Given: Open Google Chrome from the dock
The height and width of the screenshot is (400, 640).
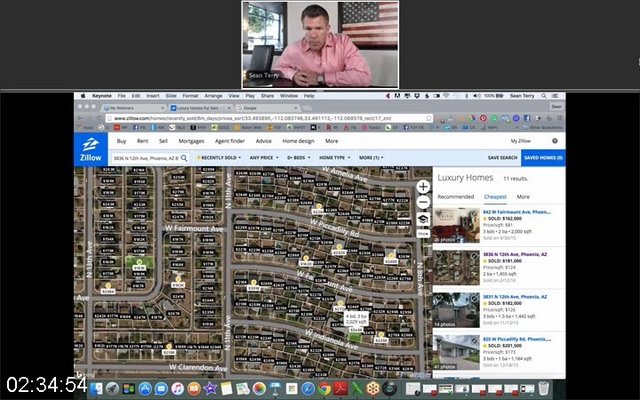Looking at the screenshot, I should pyautogui.click(x=324, y=389).
